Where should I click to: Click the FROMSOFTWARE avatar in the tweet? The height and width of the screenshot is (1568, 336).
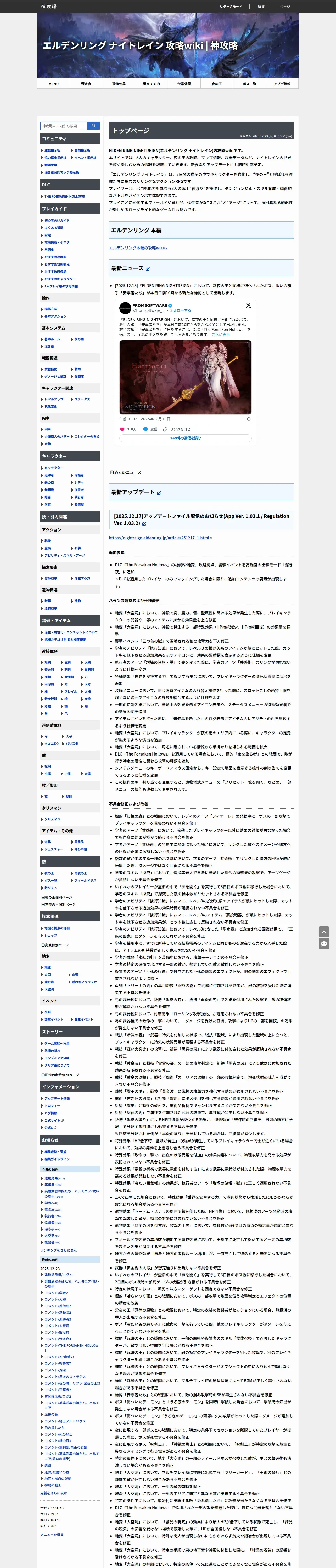pyautogui.click(x=125, y=308)
